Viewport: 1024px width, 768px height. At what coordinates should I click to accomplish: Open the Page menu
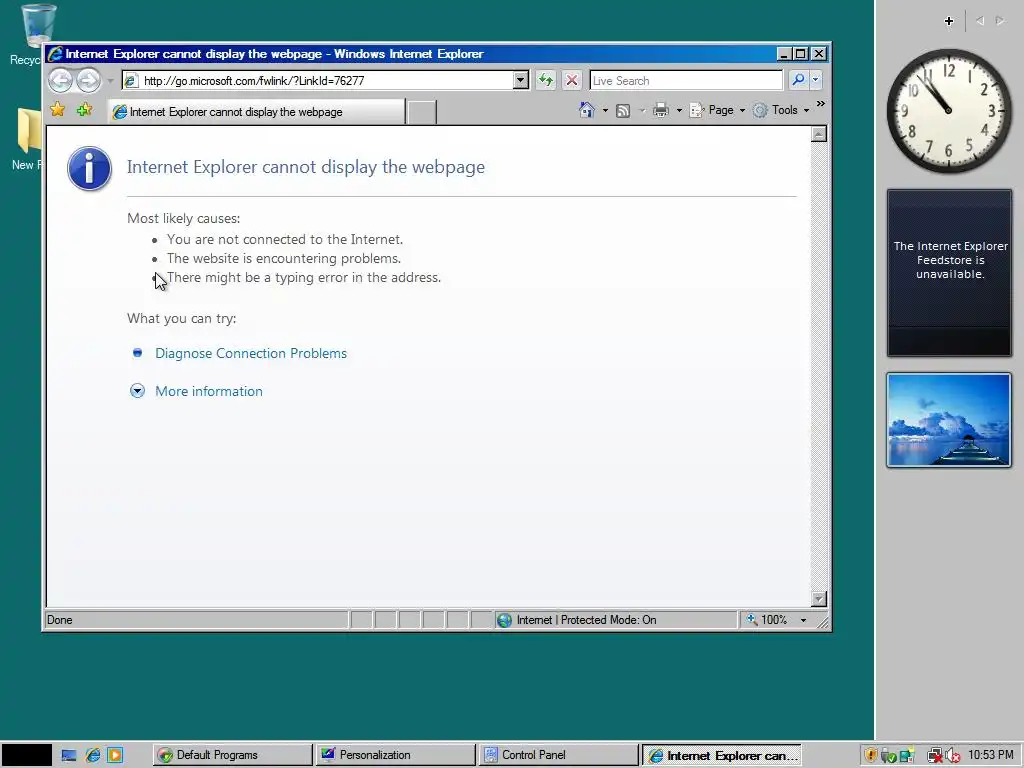[x=718, y=110]
